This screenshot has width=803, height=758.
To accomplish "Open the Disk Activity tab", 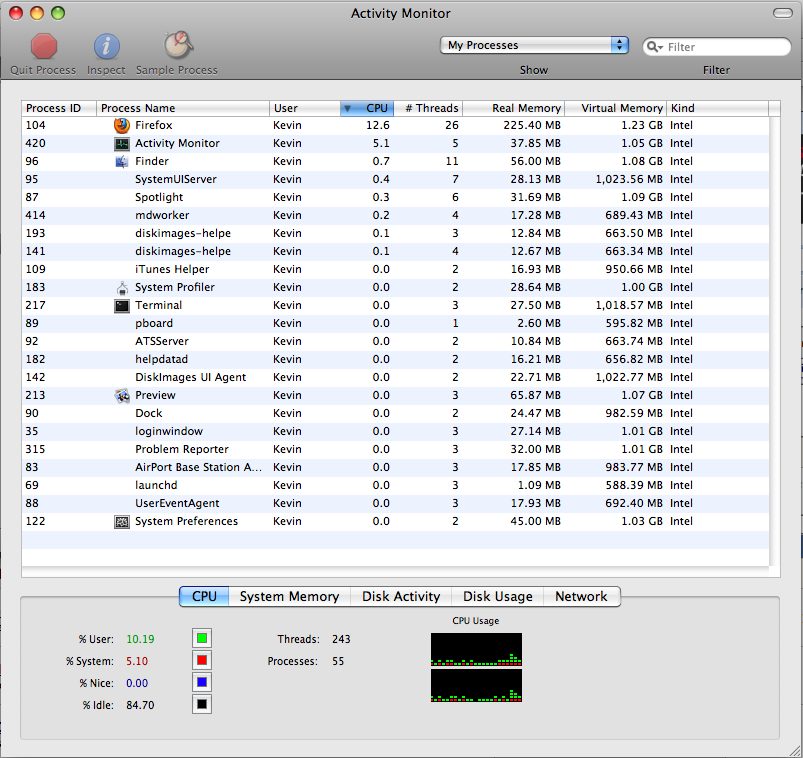I will click(x=401, y=597).
